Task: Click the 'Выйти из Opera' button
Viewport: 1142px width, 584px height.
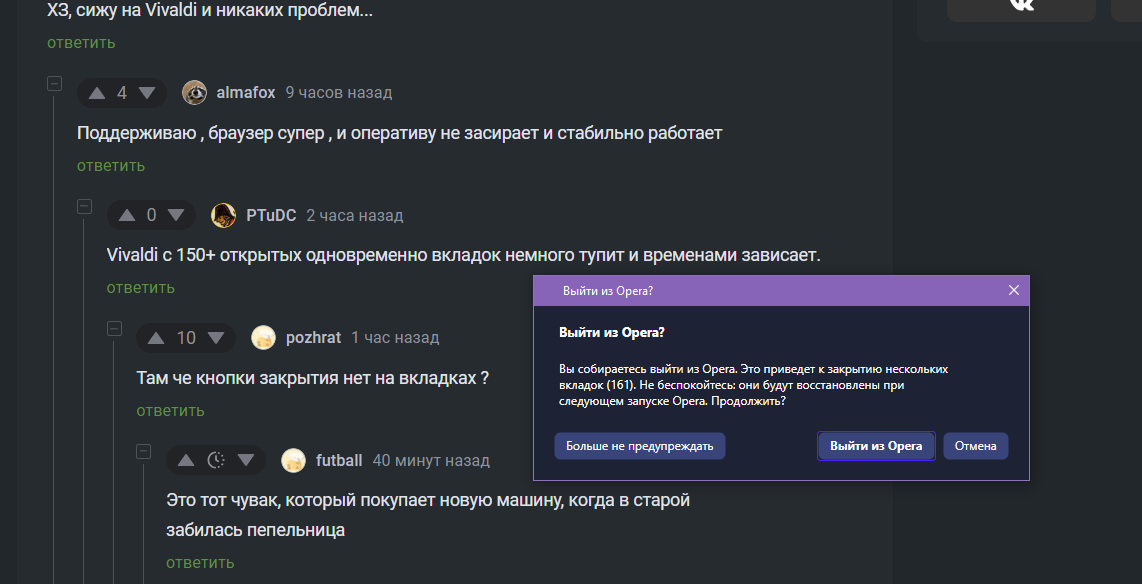Action: [x=876, y=446]
